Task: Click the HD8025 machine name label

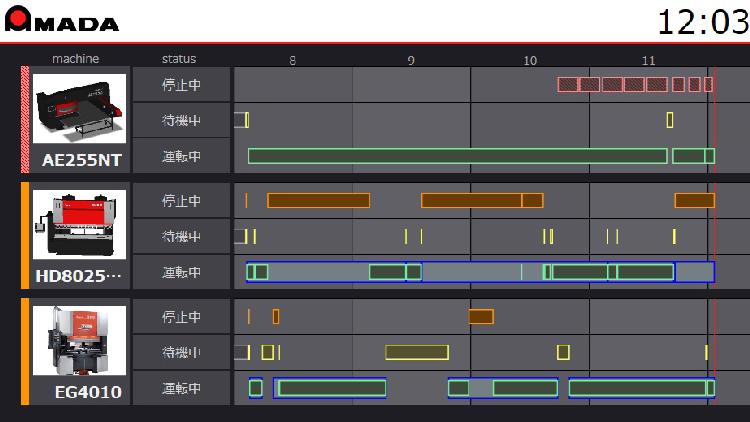Action: tap(78, 276)
